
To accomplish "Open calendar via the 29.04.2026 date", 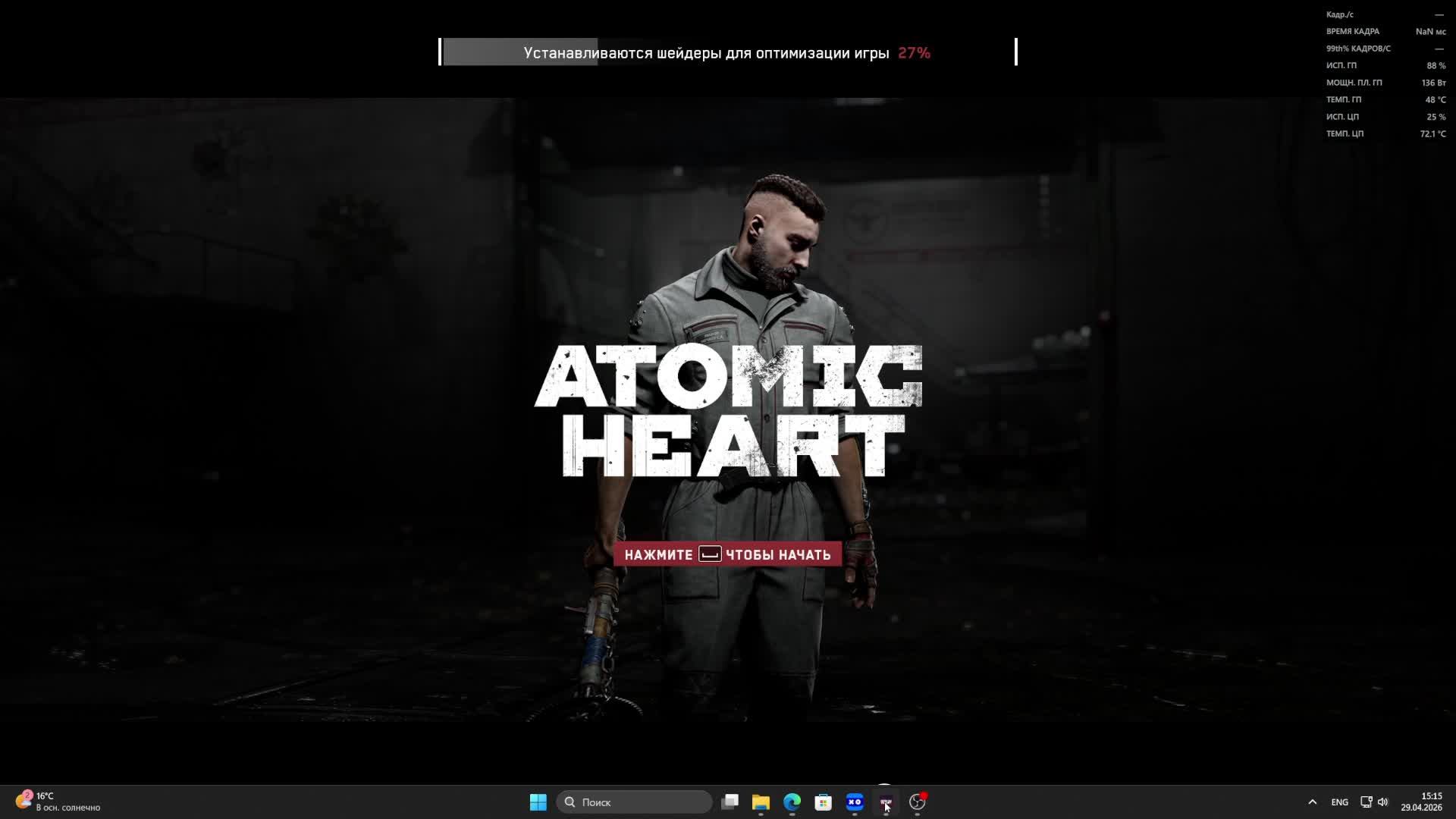I will [1426, 807].
